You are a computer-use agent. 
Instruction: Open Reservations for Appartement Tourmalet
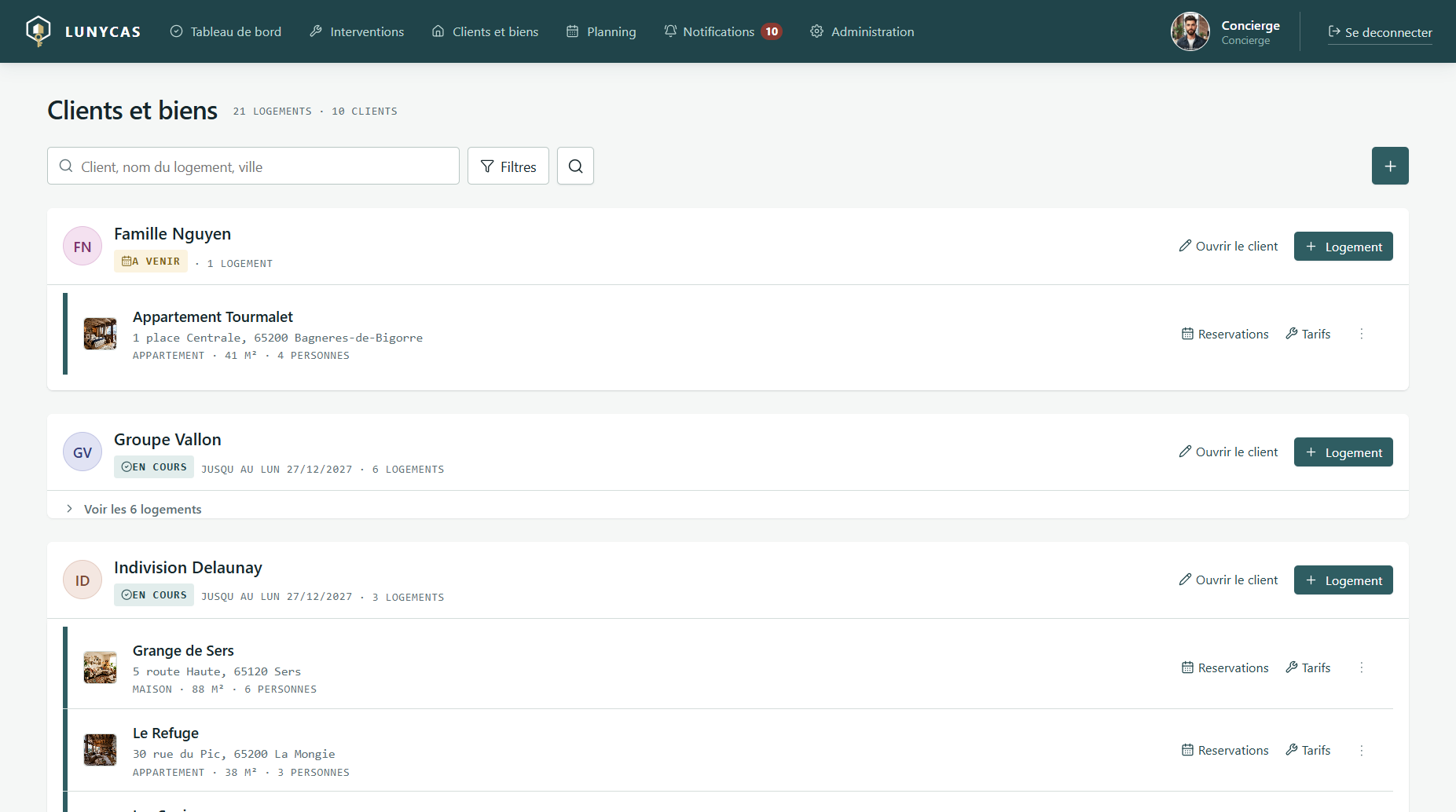[x=1225, y=334]
